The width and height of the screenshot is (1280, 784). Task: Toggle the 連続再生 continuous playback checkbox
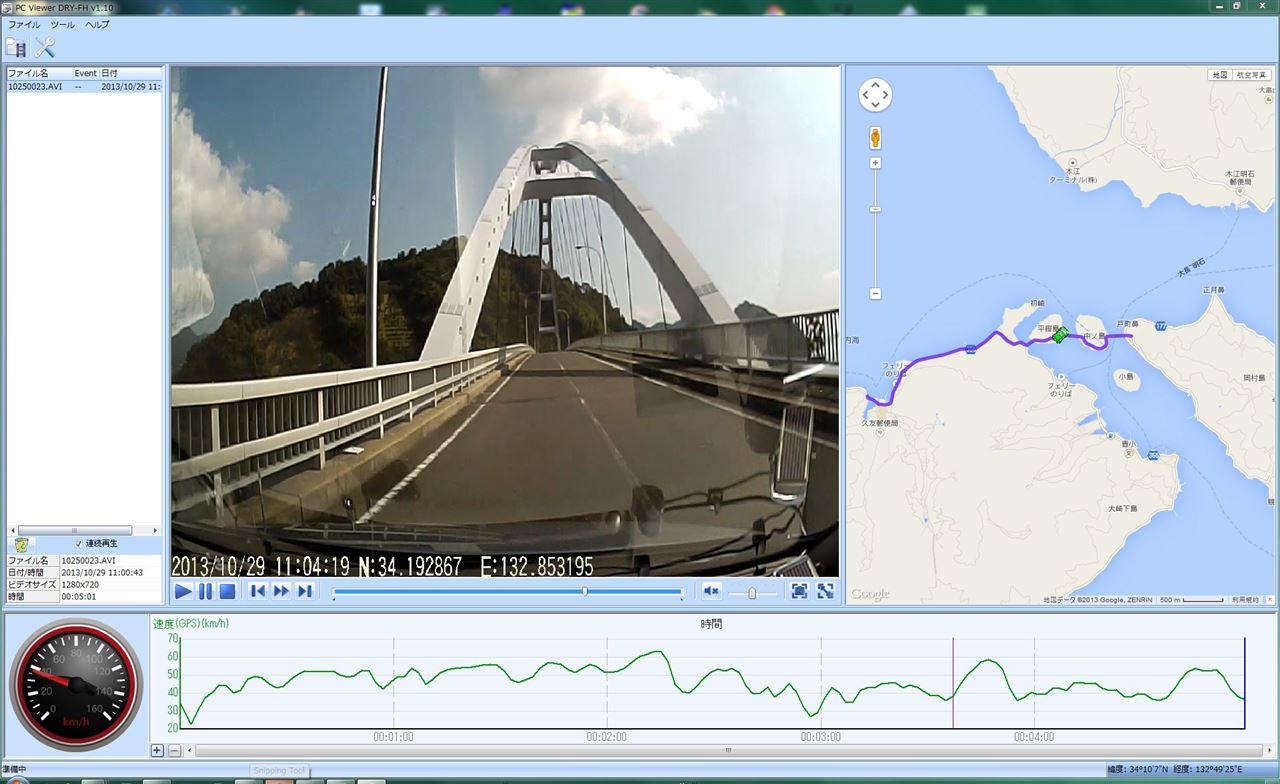[79, 543]
